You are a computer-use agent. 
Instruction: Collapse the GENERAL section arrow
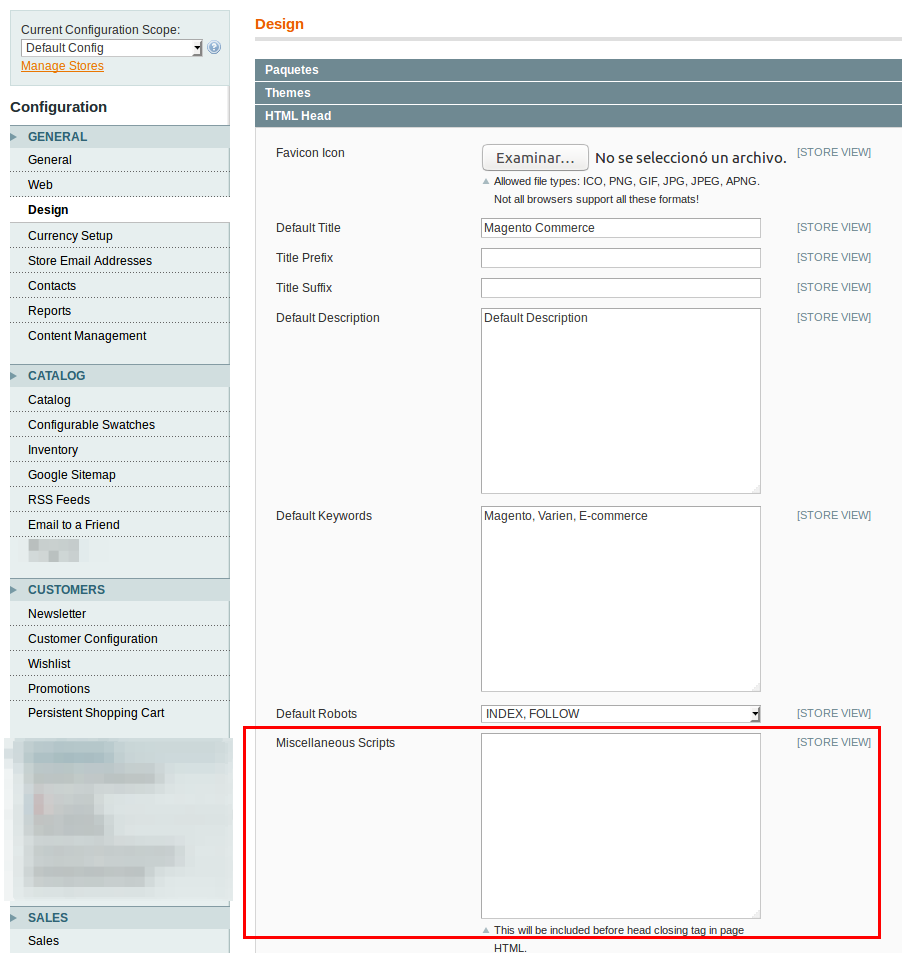14,137
